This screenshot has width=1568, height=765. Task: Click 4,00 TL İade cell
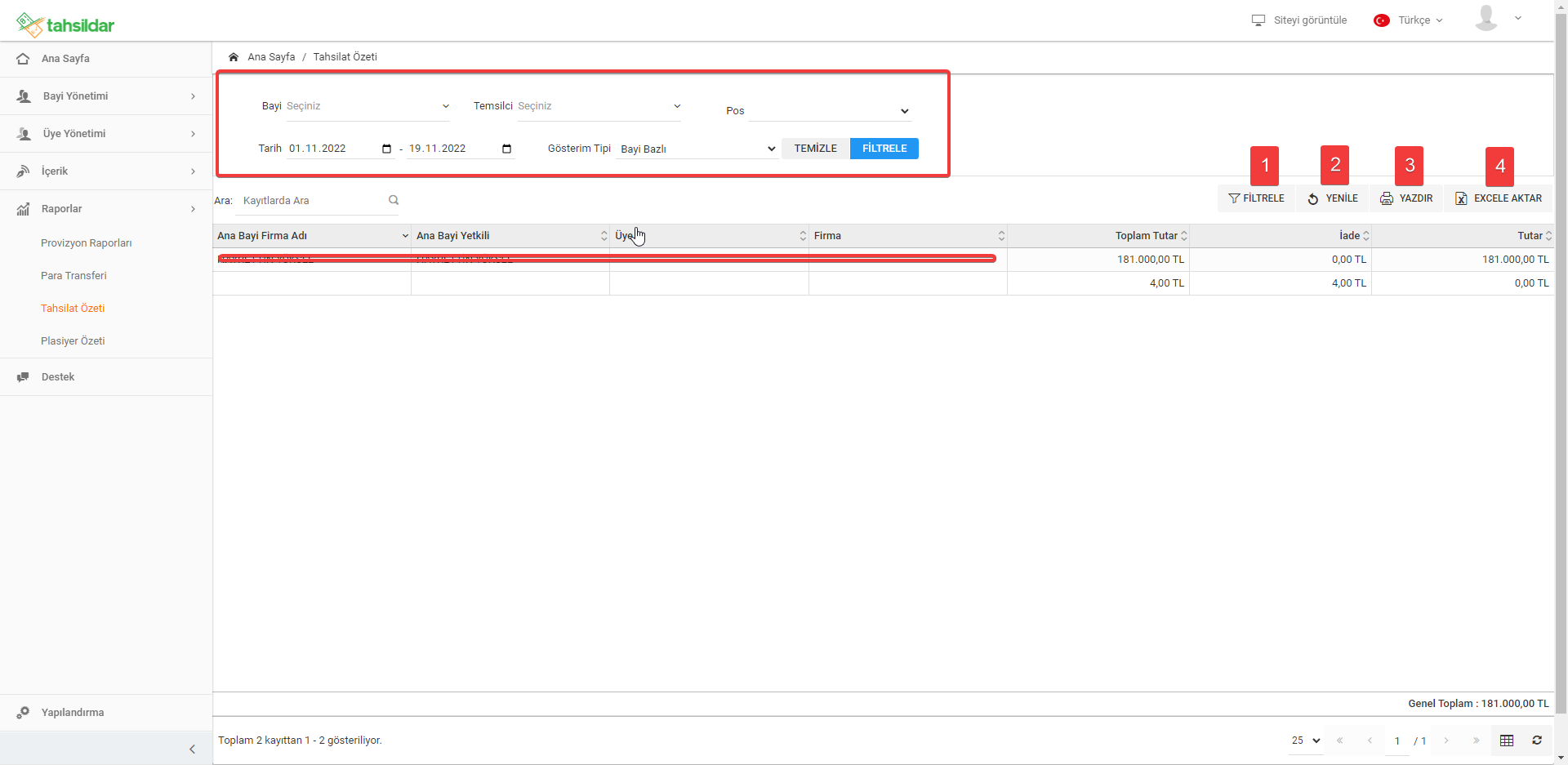coord(1281,283)
